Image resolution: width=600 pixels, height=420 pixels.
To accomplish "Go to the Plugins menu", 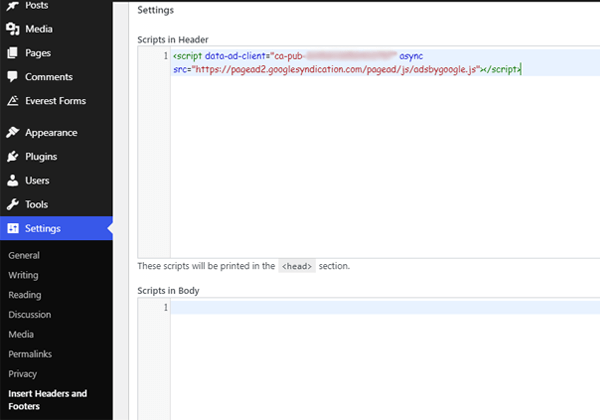I will click(x=56, y=156).
